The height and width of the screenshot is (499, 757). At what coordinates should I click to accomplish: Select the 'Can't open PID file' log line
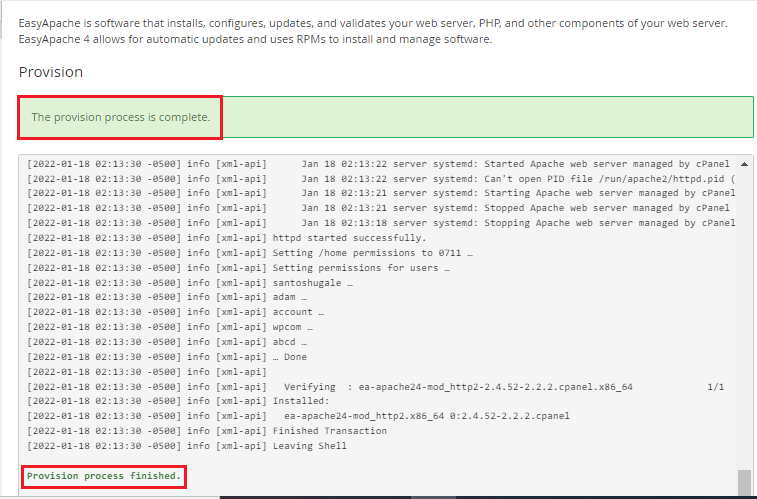tap(381, 179)
